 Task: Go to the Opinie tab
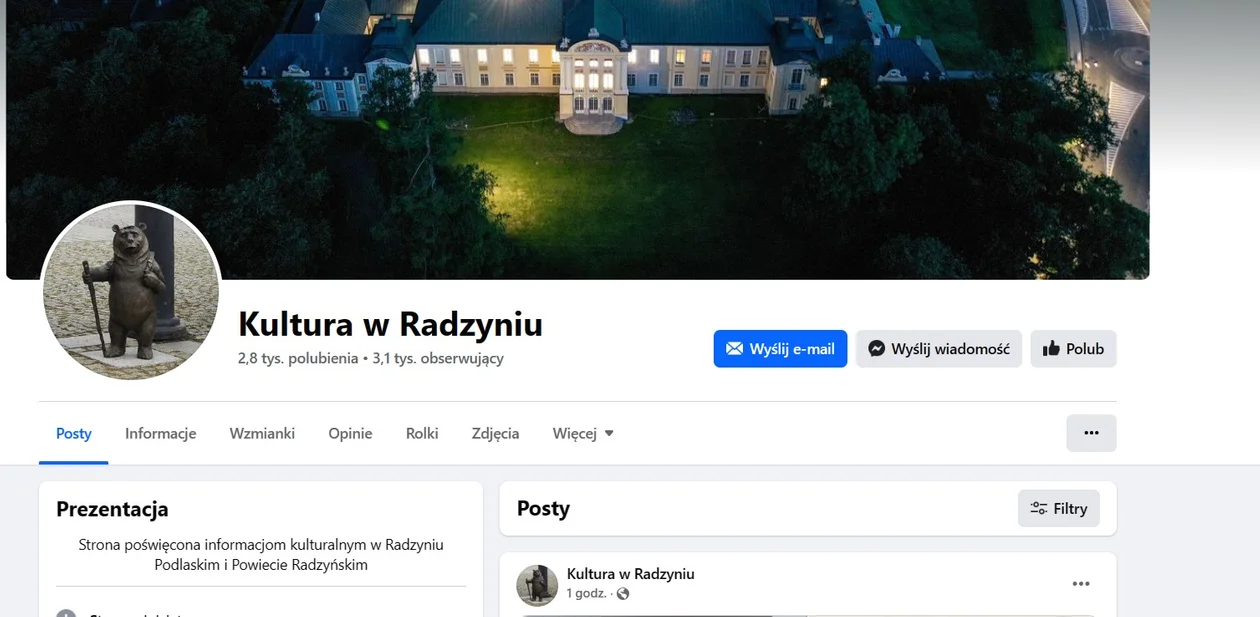coord(350,433)
